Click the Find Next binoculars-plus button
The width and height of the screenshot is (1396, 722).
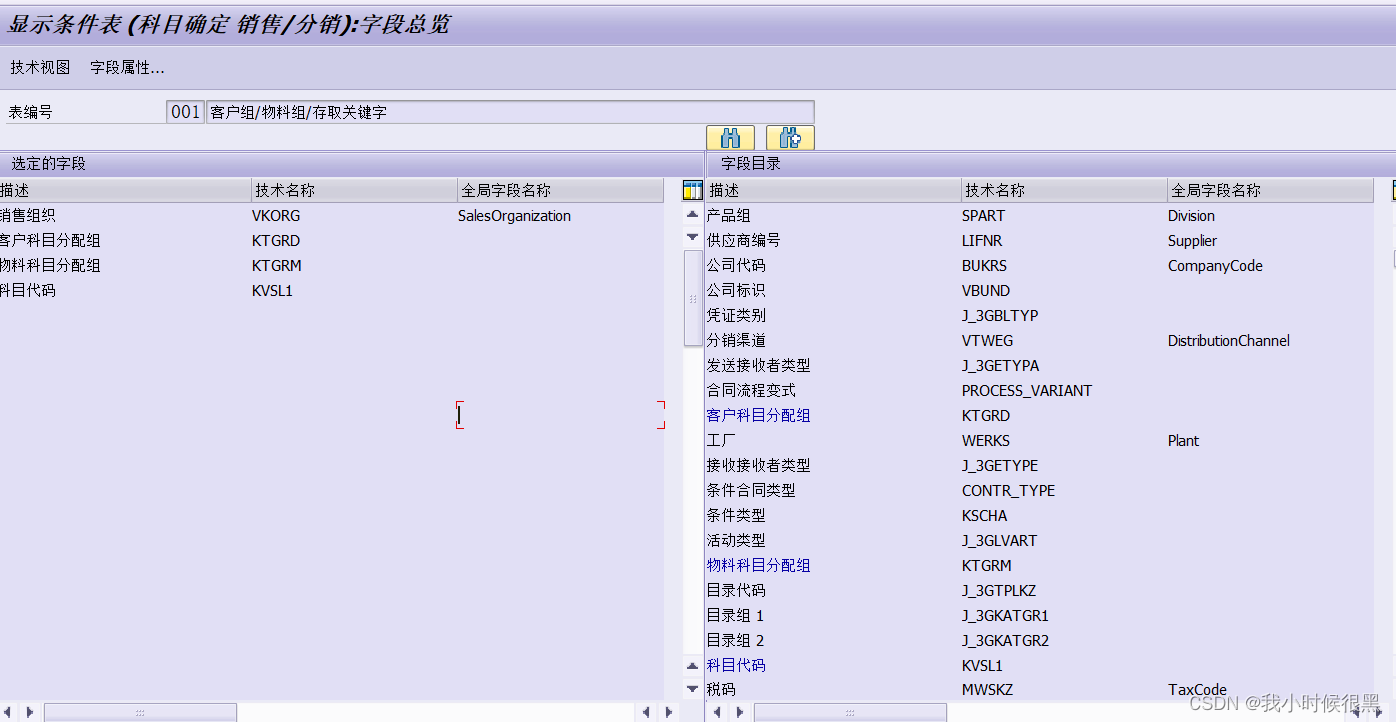pos(790,138)
